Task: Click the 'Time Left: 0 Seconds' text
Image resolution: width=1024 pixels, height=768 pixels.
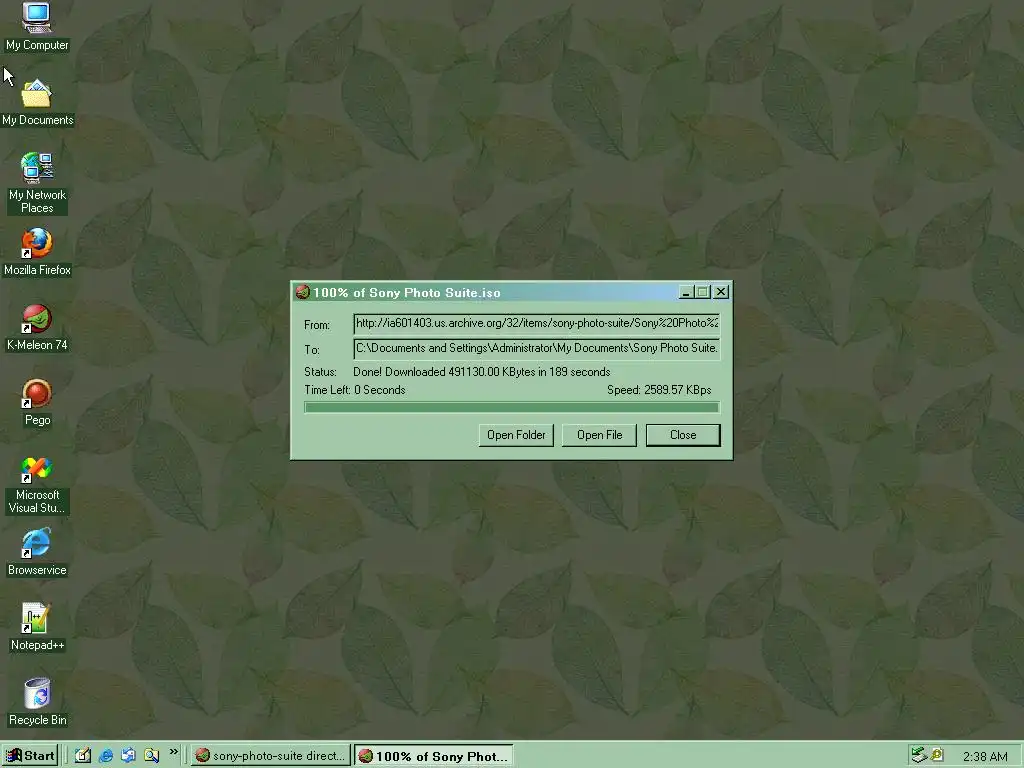Action: pos(355,390)
